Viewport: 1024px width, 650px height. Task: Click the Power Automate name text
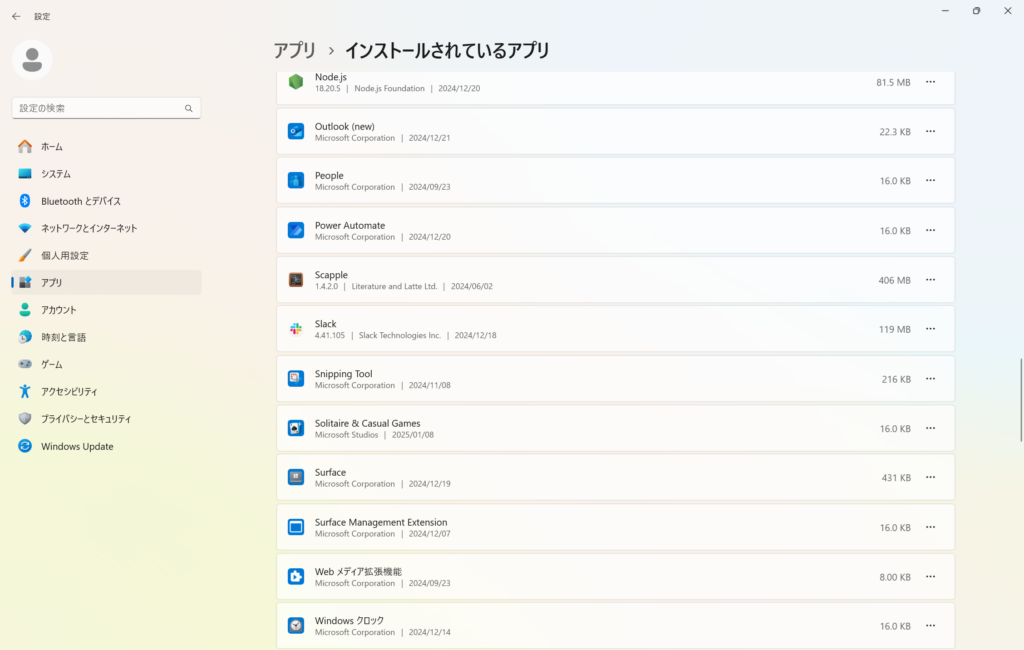coord(350,225)
